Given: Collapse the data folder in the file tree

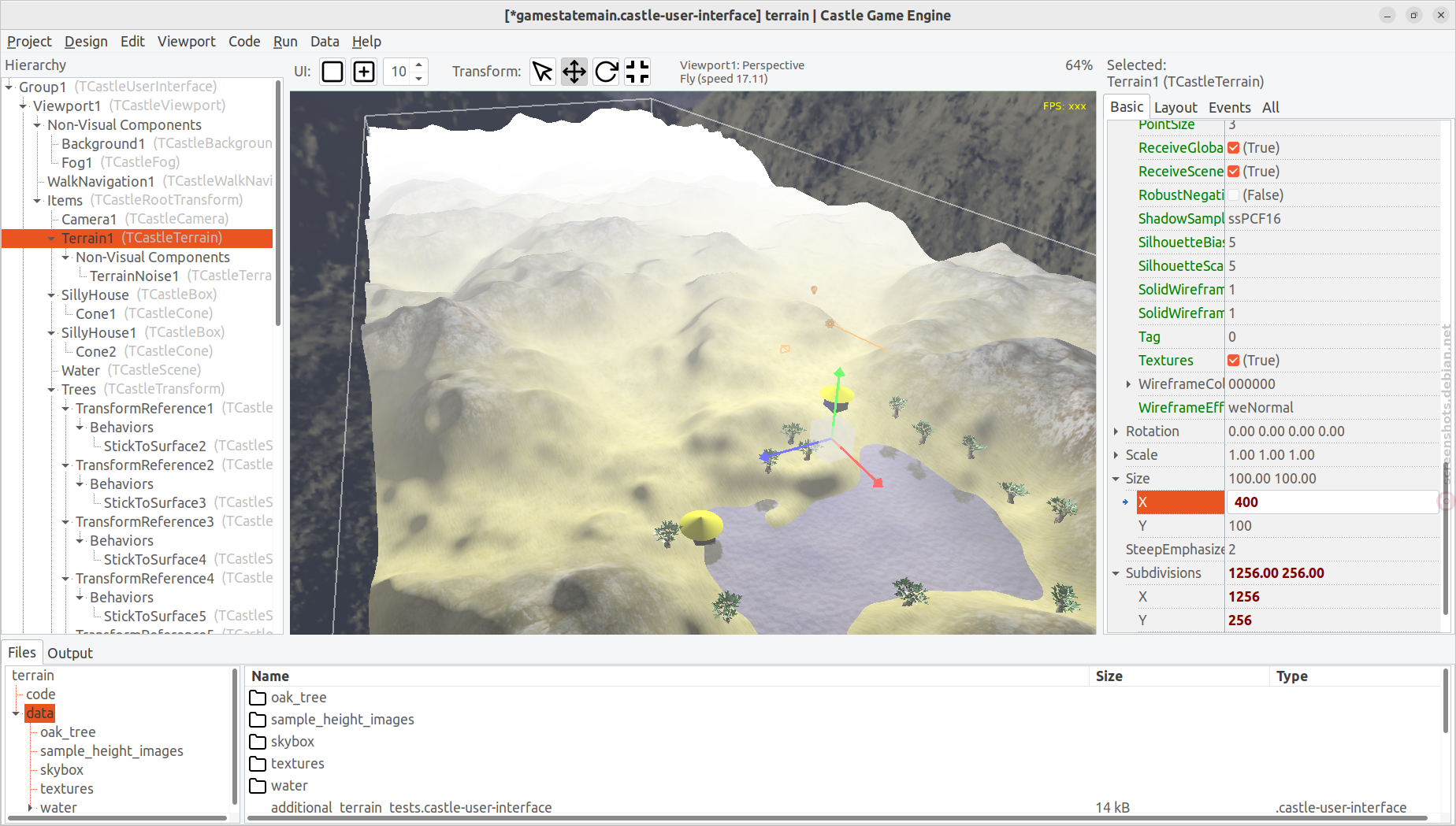Looking at the screenshot, I should click(x=16, y=713).
